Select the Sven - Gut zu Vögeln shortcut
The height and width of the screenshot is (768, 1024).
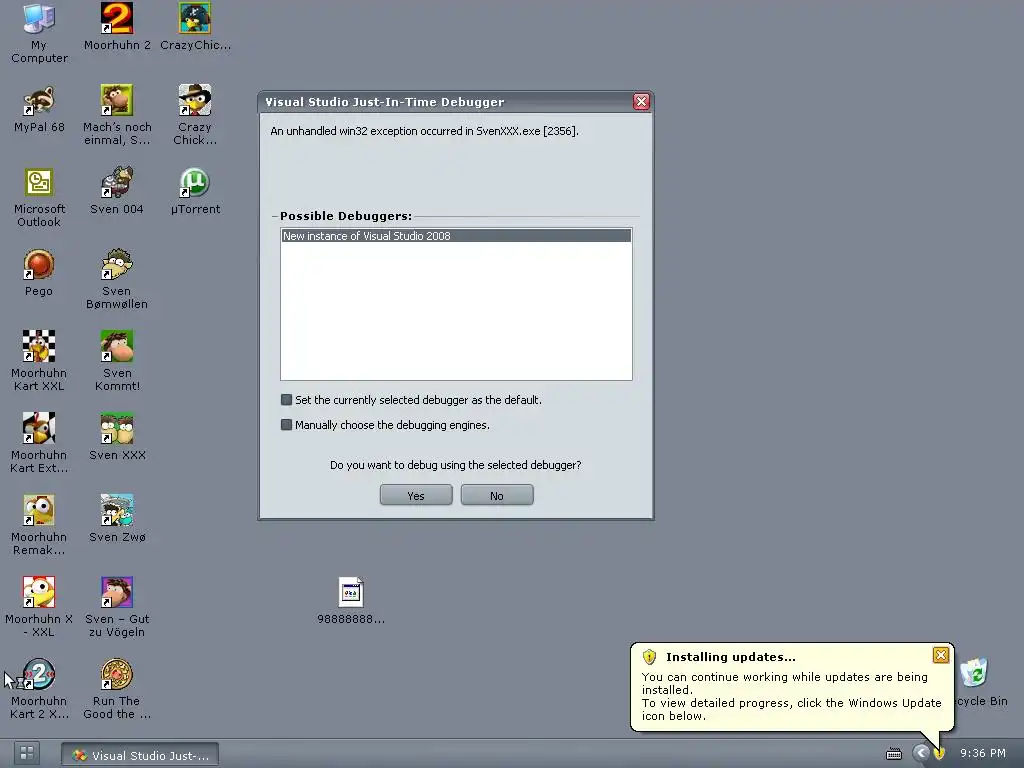117,607
